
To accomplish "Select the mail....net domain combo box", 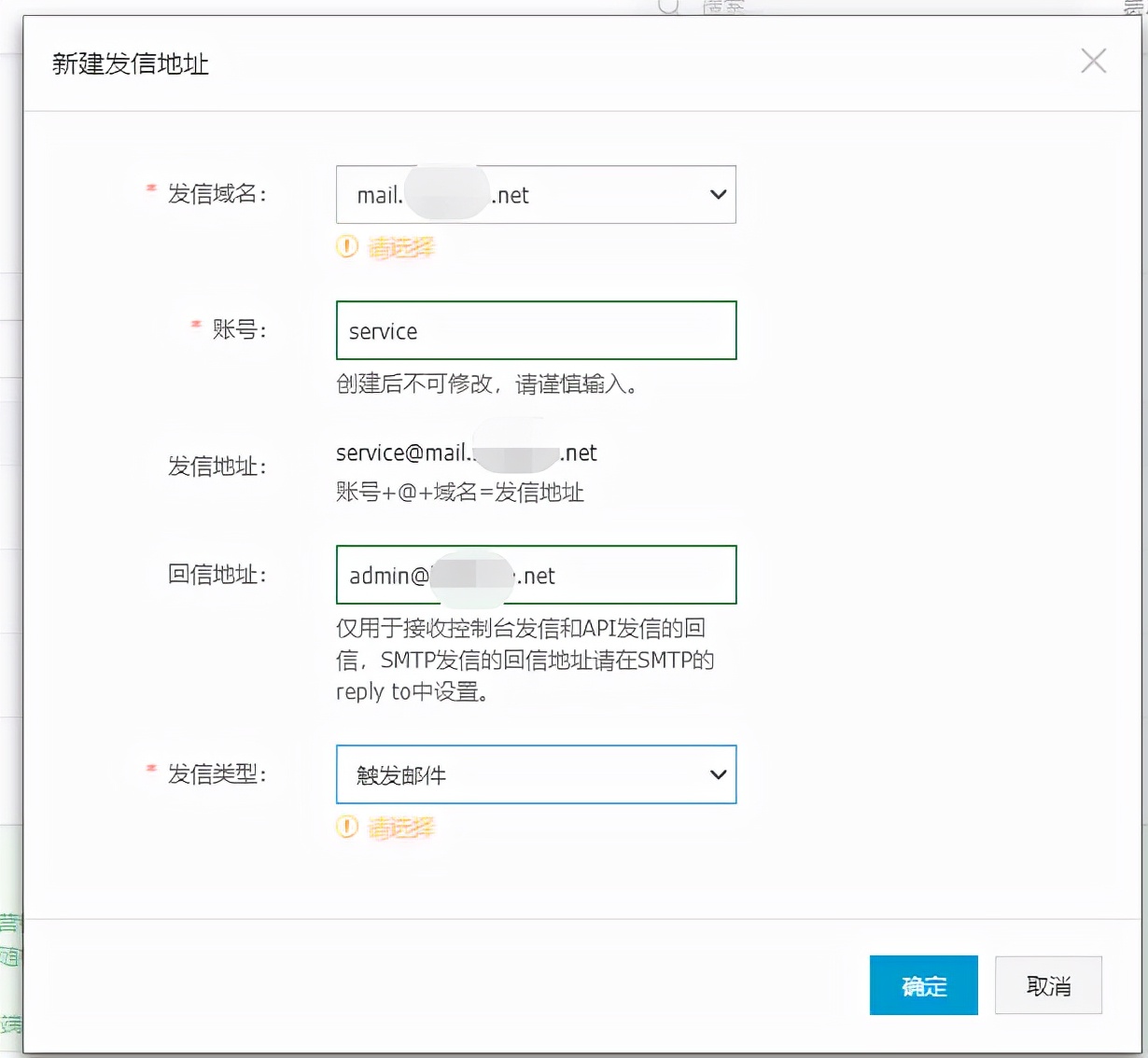I will click(x=536, y=195).
